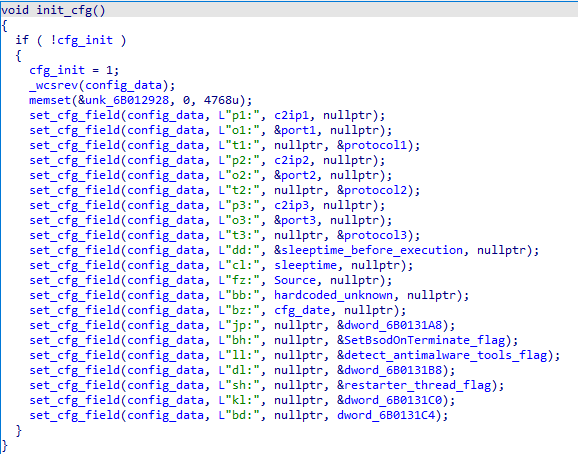
Task: Click the L"p1:" string literal
Action: coord(239,115)
